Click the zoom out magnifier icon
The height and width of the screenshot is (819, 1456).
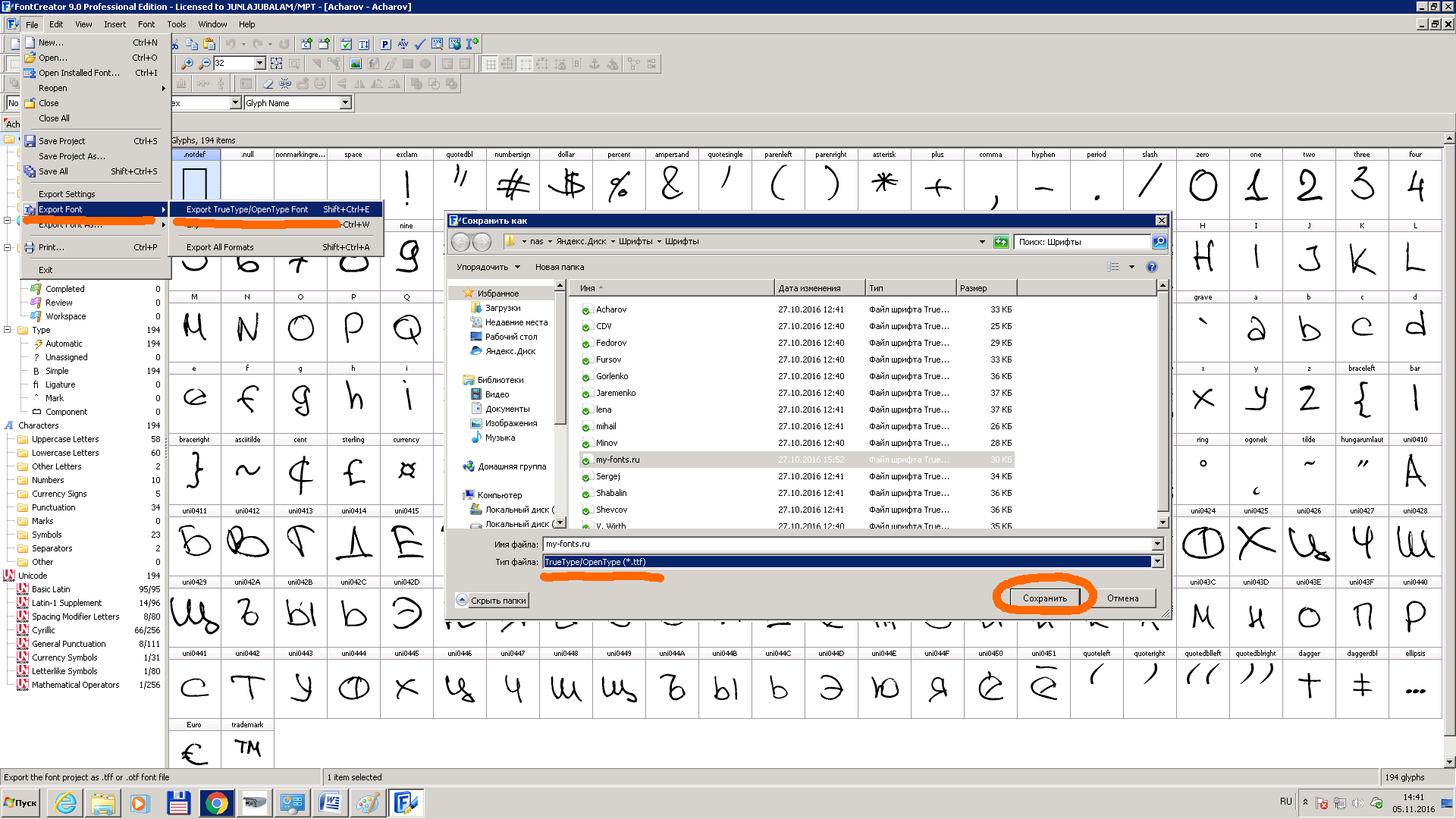coord(204,64)
